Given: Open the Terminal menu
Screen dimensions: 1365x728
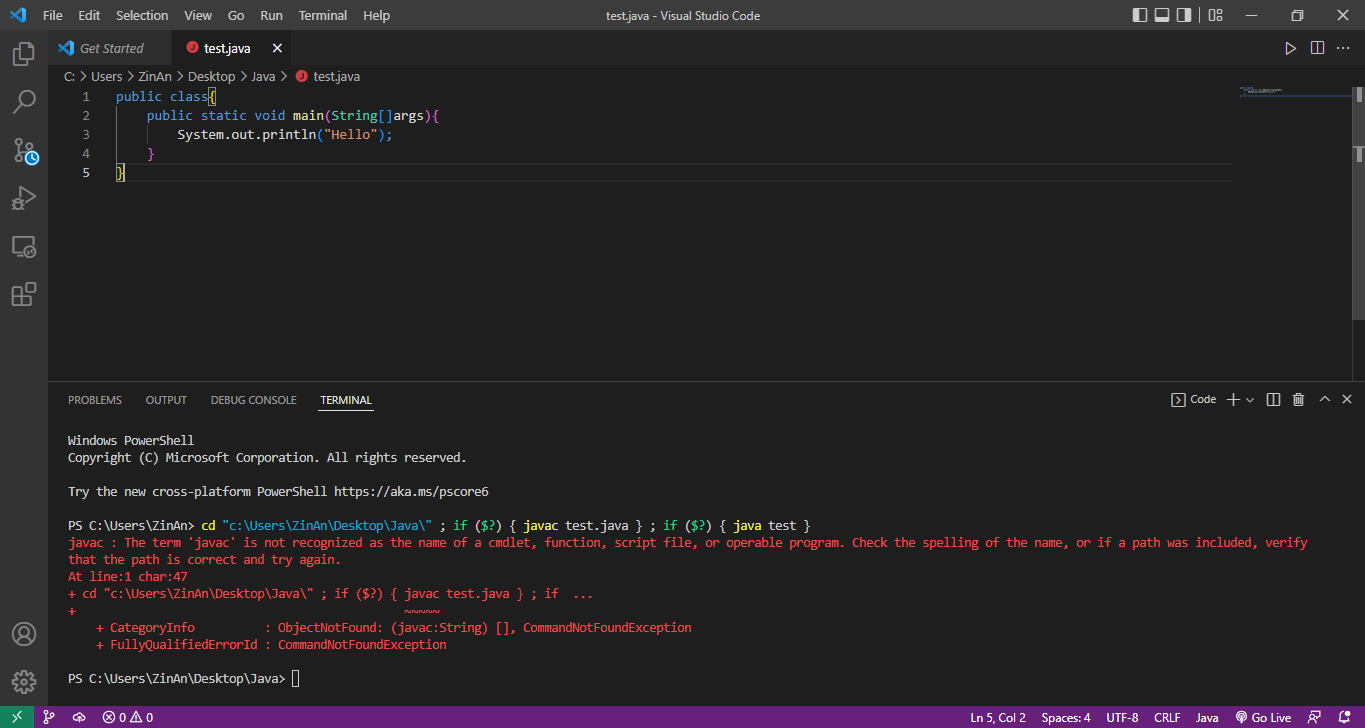Looking at the screenshot, I should [323, 15].
